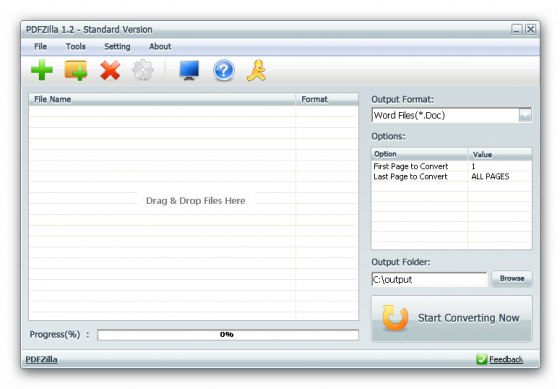
Task: Click the Progress percentage bar
Action: tap(228, 335)
